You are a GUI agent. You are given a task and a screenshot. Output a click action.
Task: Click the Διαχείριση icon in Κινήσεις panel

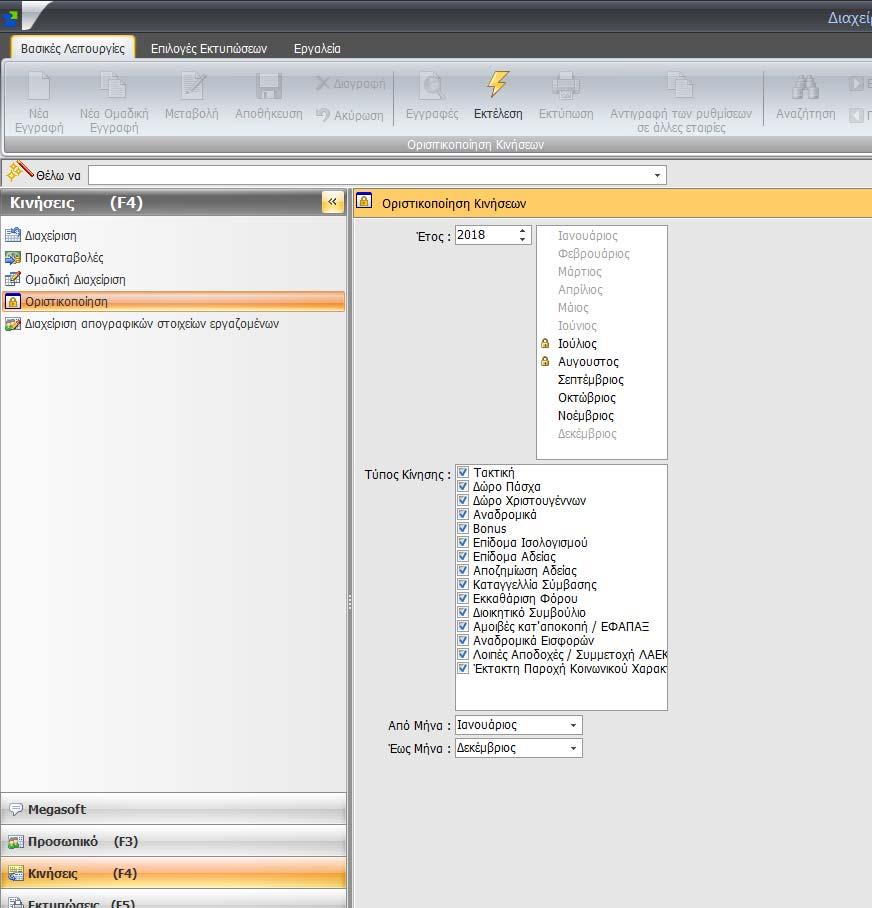[13, 235]
